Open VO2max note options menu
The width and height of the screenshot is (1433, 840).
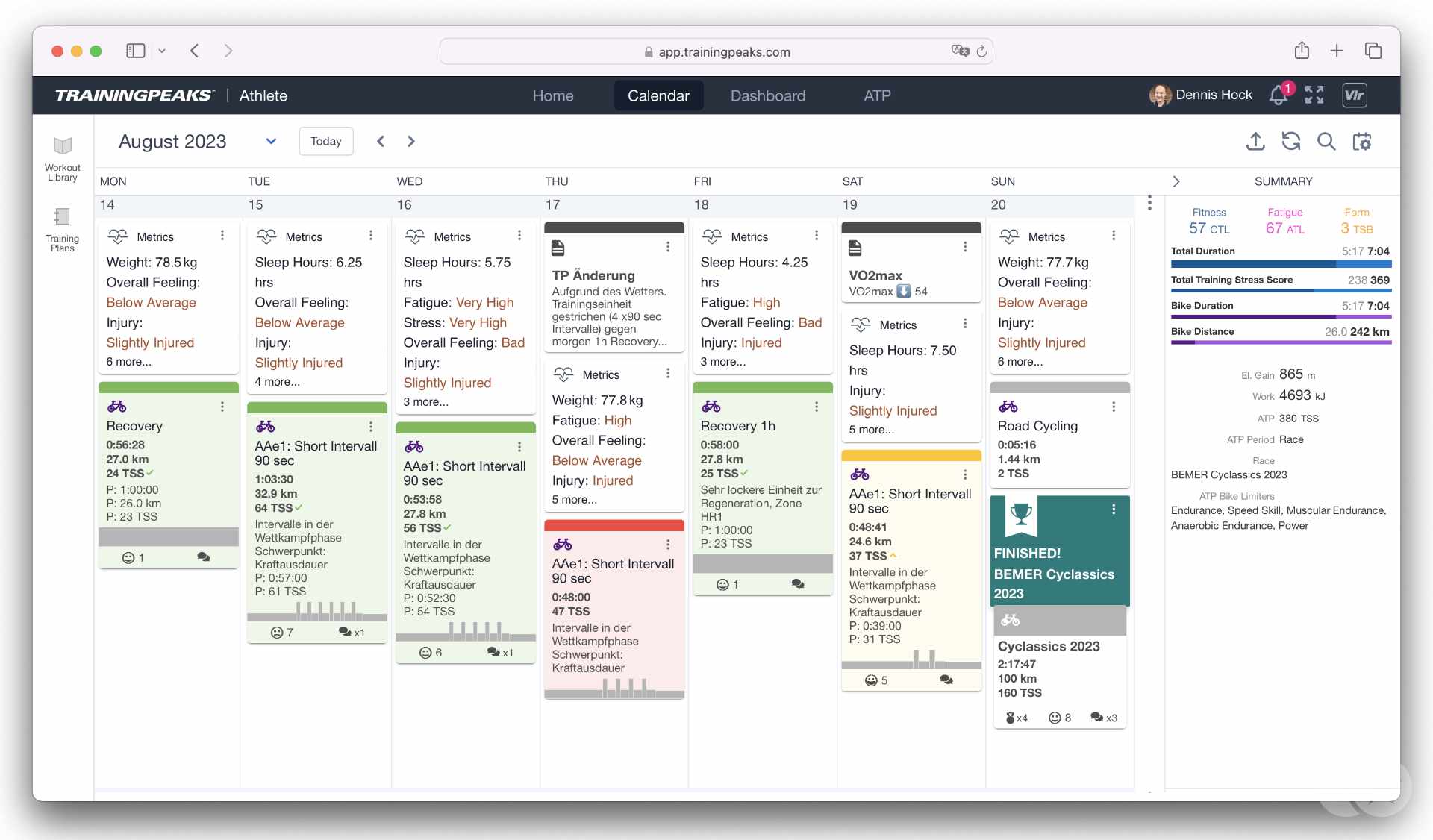coord(965,247)
